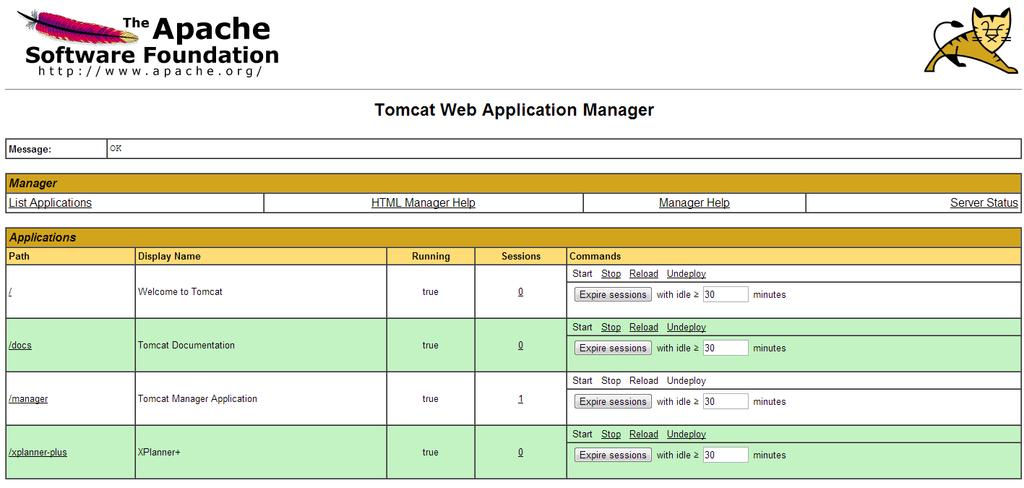Click the 'Display Name' column header
The width and height of the screenshot is (1024, 488).
coord(169,256)
